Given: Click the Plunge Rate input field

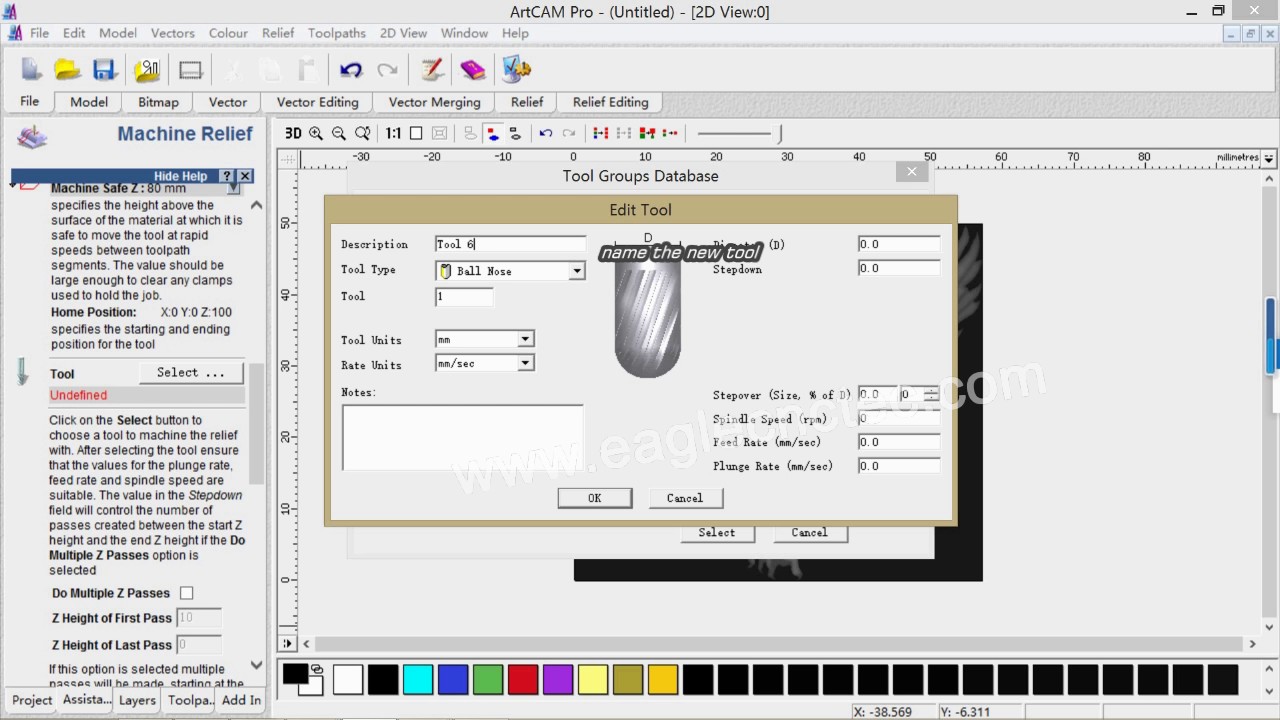Looking at the screenshot, I should tap(899, 466).
